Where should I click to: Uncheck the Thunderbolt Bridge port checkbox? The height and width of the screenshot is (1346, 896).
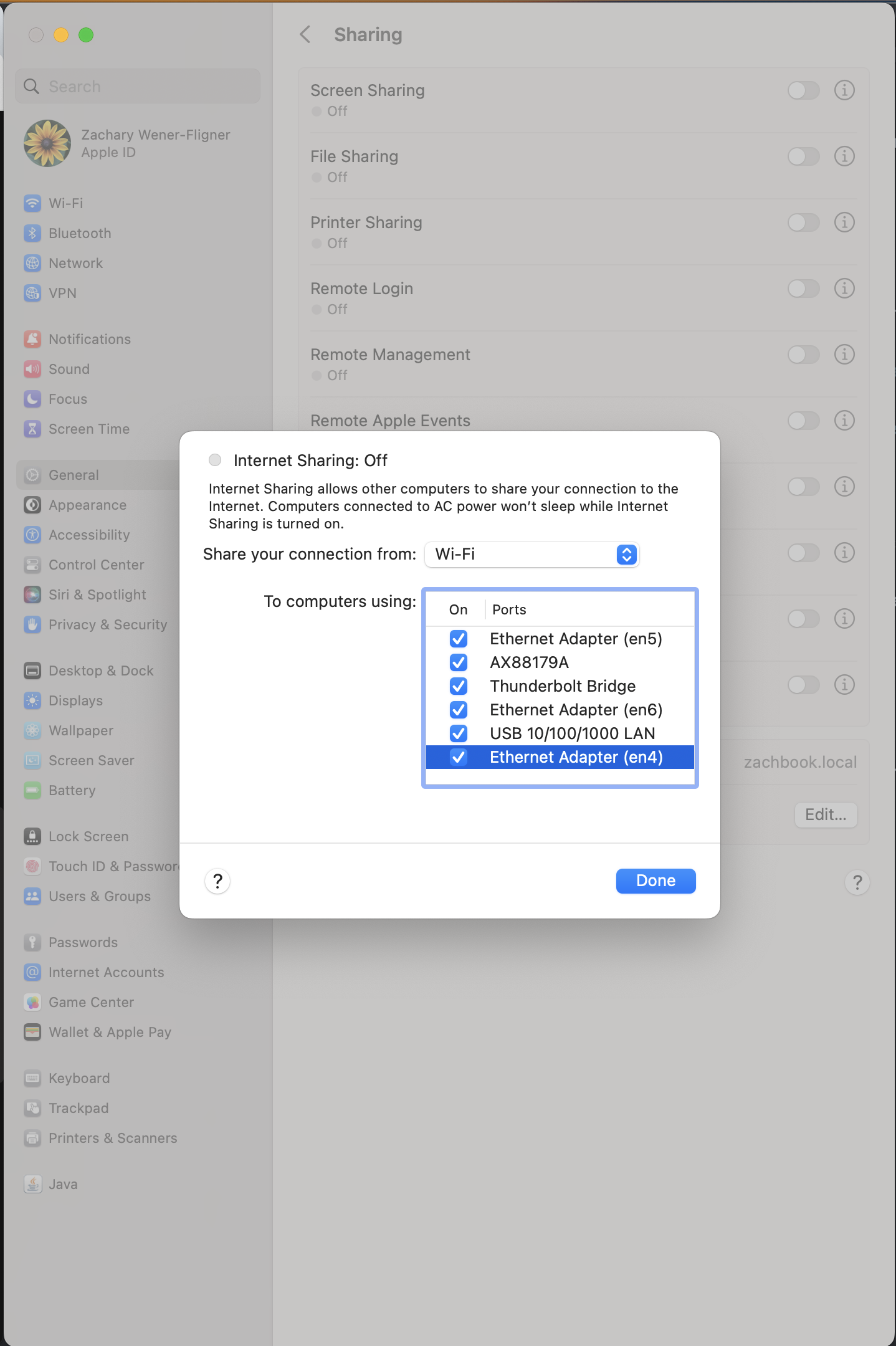459,686
